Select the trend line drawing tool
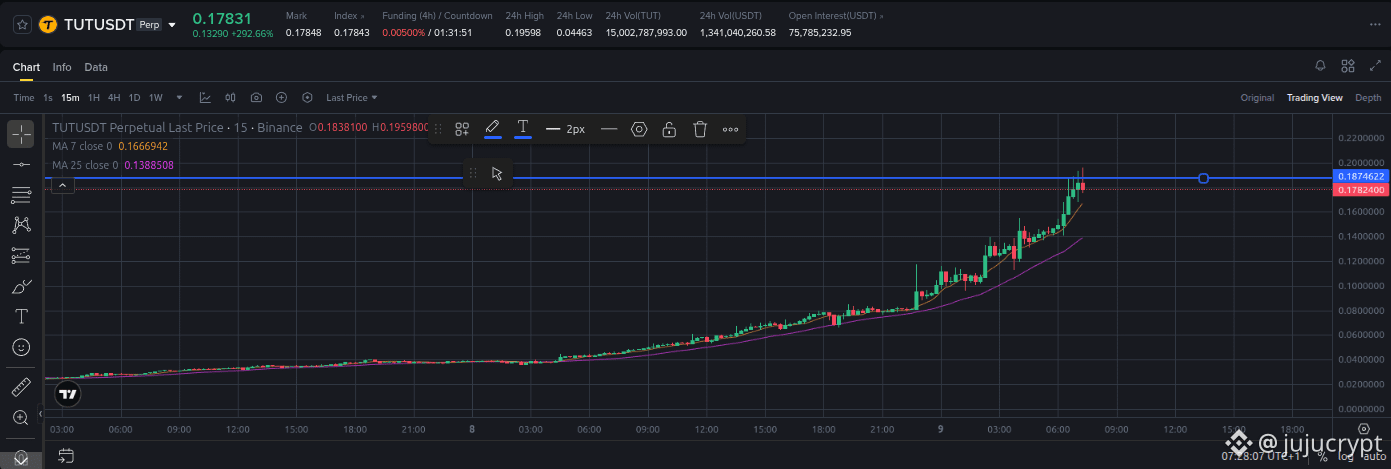The image size is (1391, 469). point(21,164)
